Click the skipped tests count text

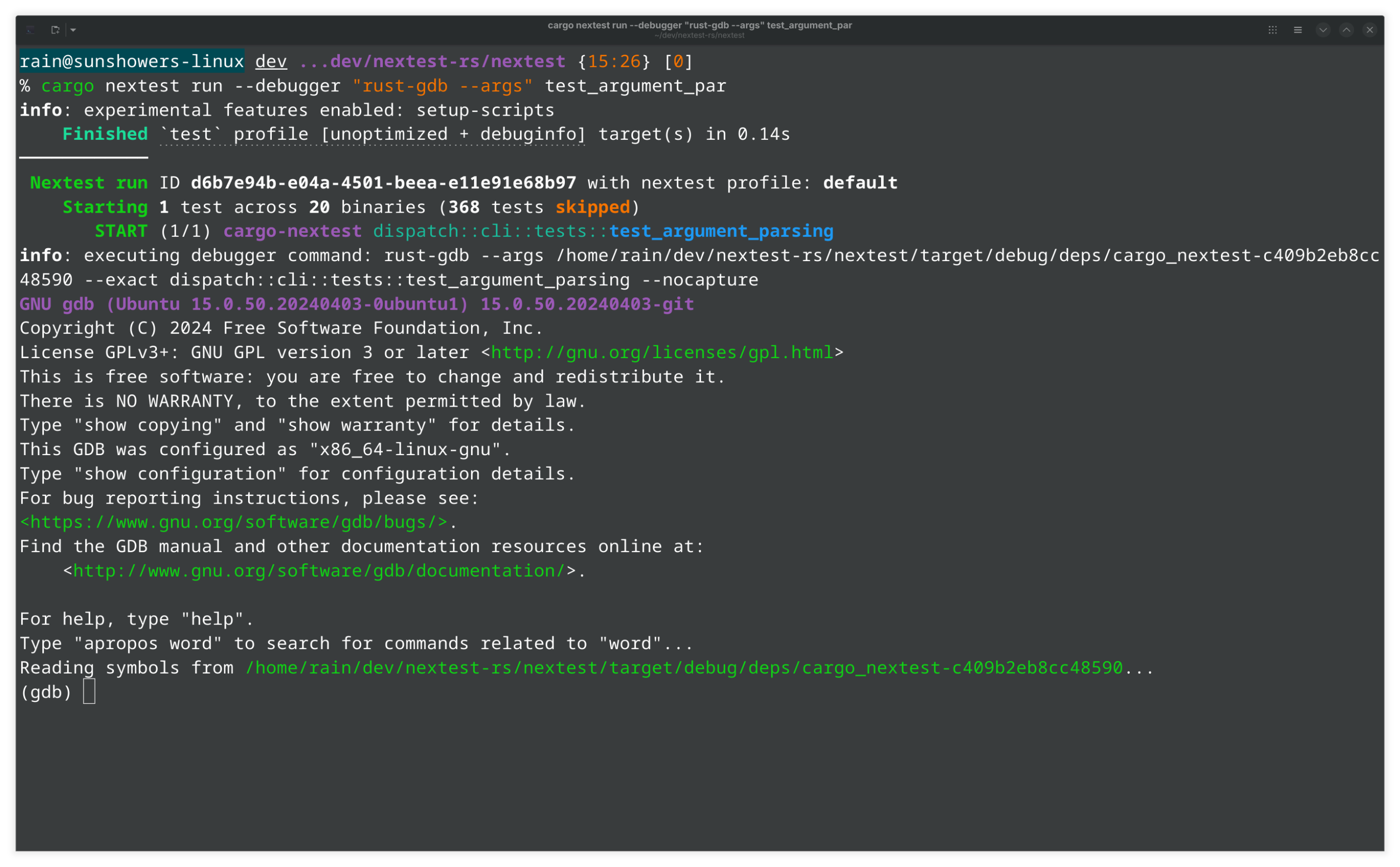(x=593, y=206)
